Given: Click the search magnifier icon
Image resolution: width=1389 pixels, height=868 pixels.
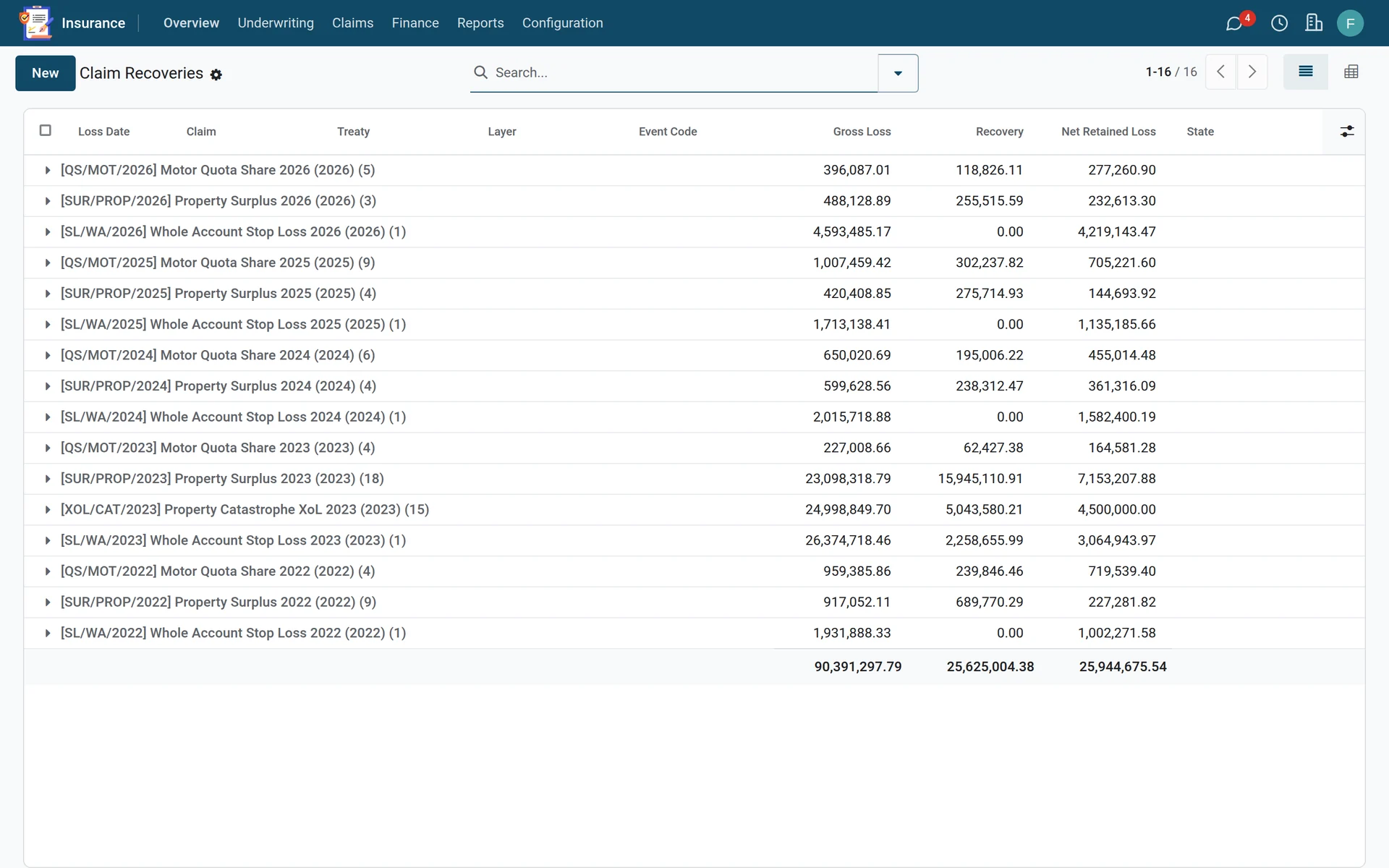Looking at the screenshot, I should click(x=480, y=72).
